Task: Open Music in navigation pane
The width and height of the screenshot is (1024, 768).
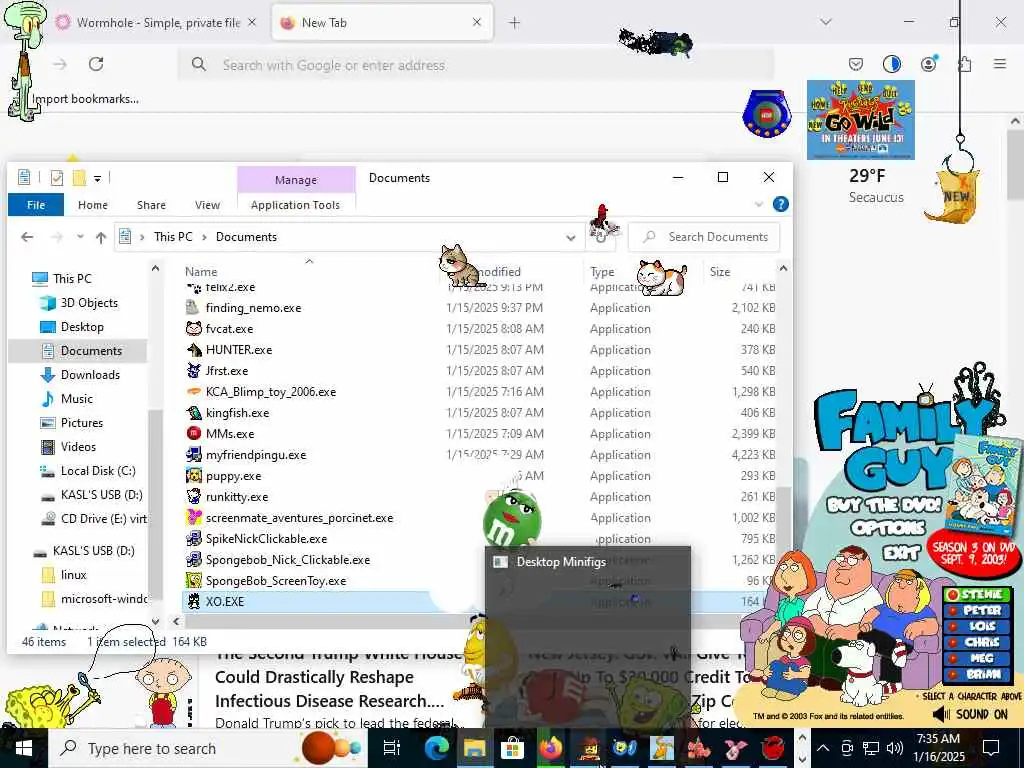Action: point(76,399)
